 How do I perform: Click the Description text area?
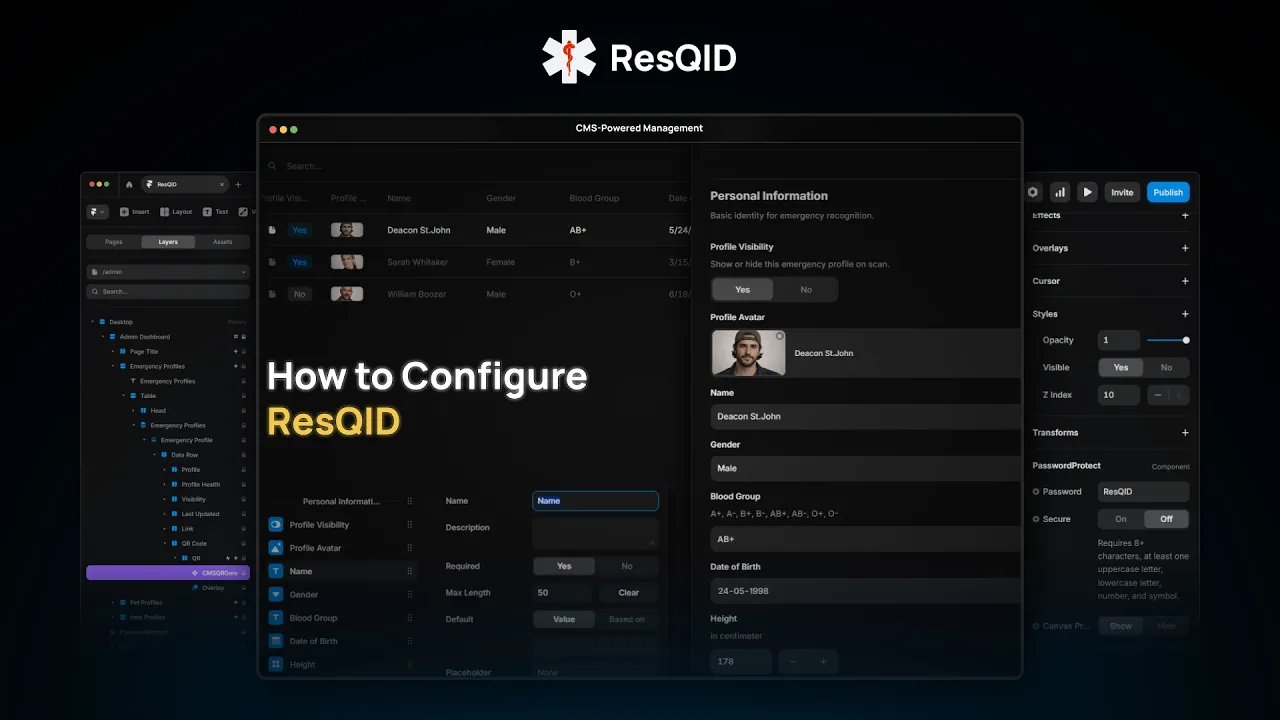[x=595, y=532]
